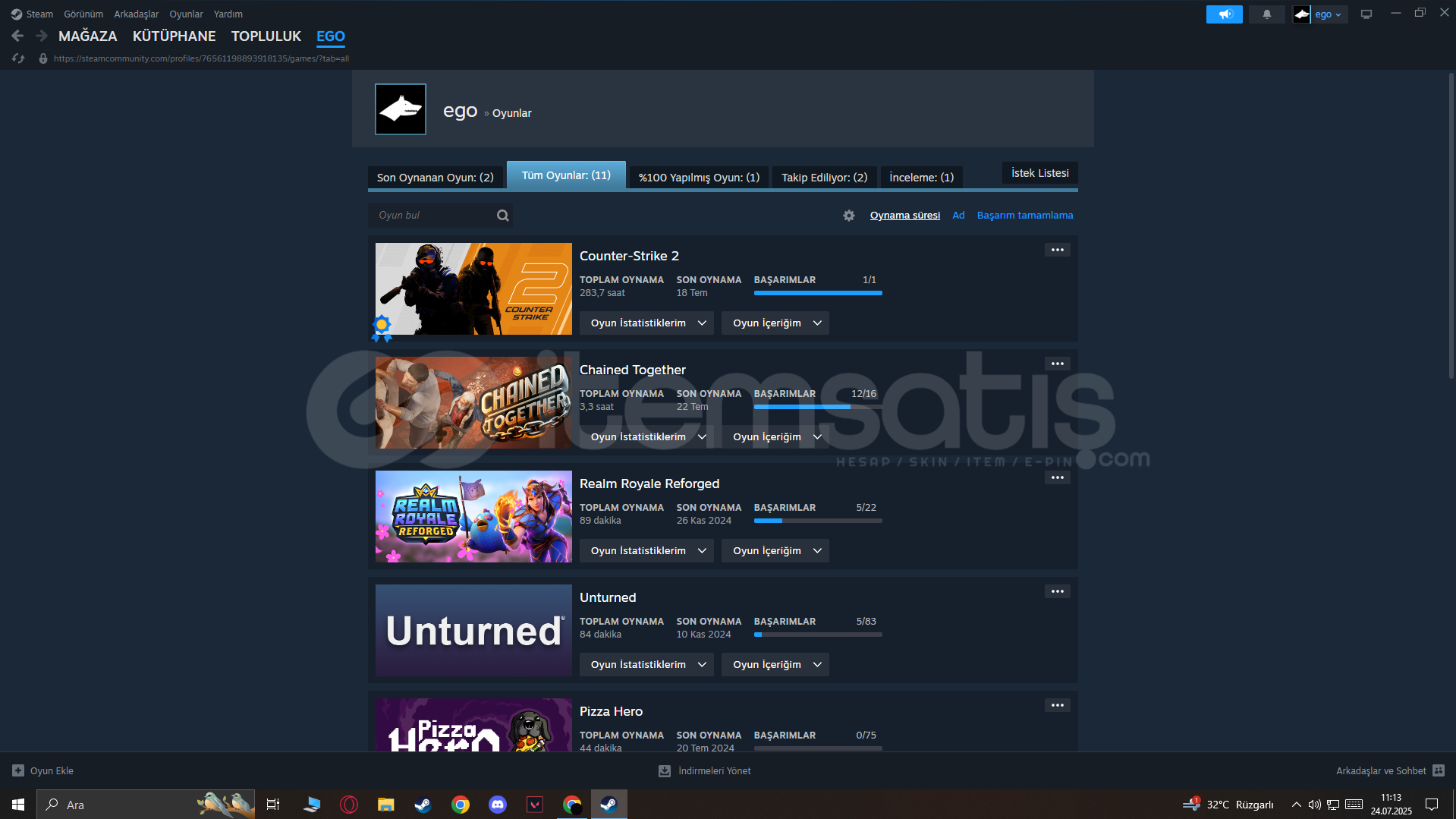Open three-dot menu for Realm Royale Reforged
Image resolution: width=1456 pixels, height=819 pixels.
1057,477
